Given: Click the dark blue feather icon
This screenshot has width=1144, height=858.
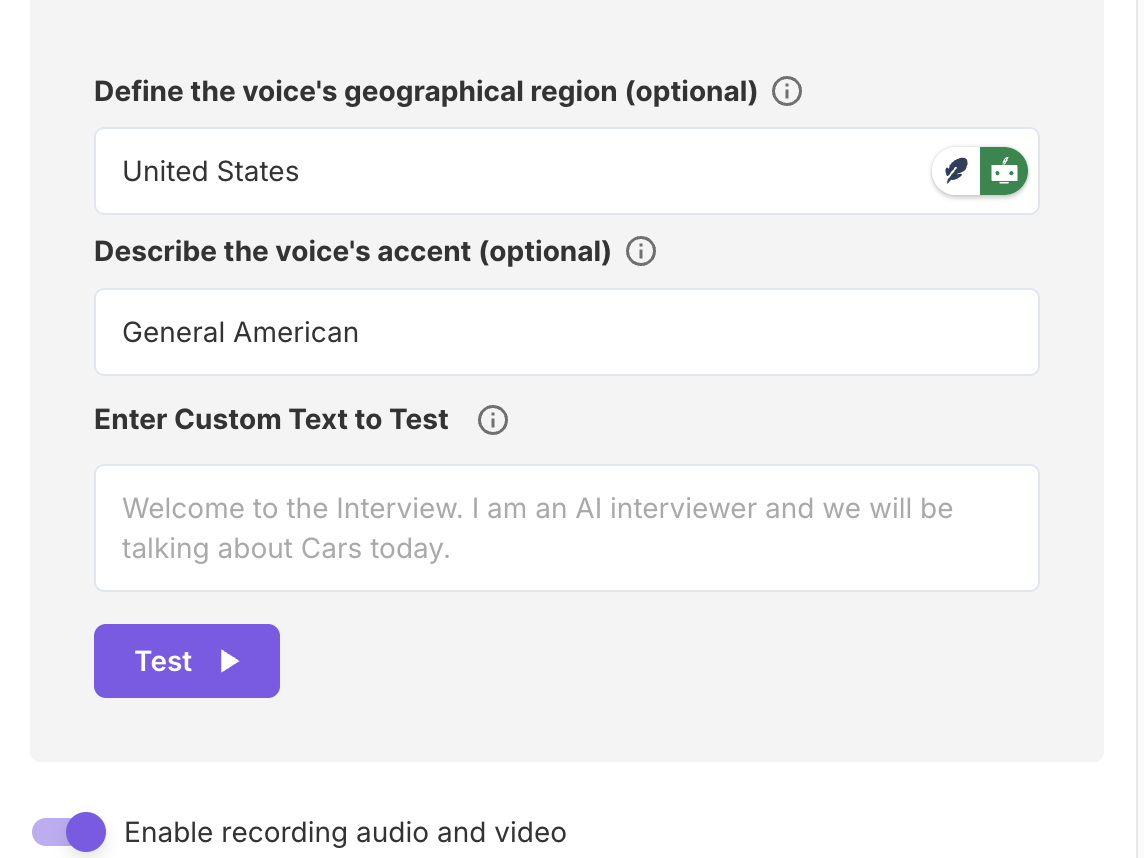Looking at the screenshot, I should [957, 171].
